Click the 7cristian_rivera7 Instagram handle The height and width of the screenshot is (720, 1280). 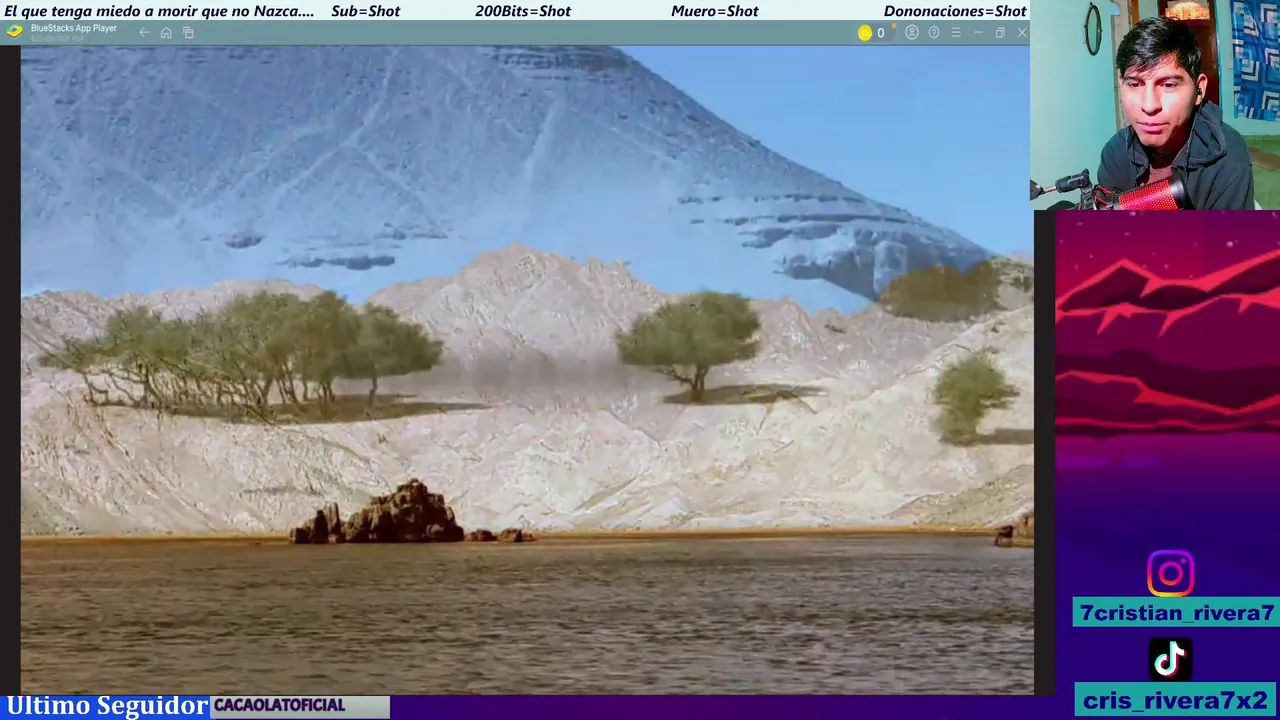point(1177,613)
